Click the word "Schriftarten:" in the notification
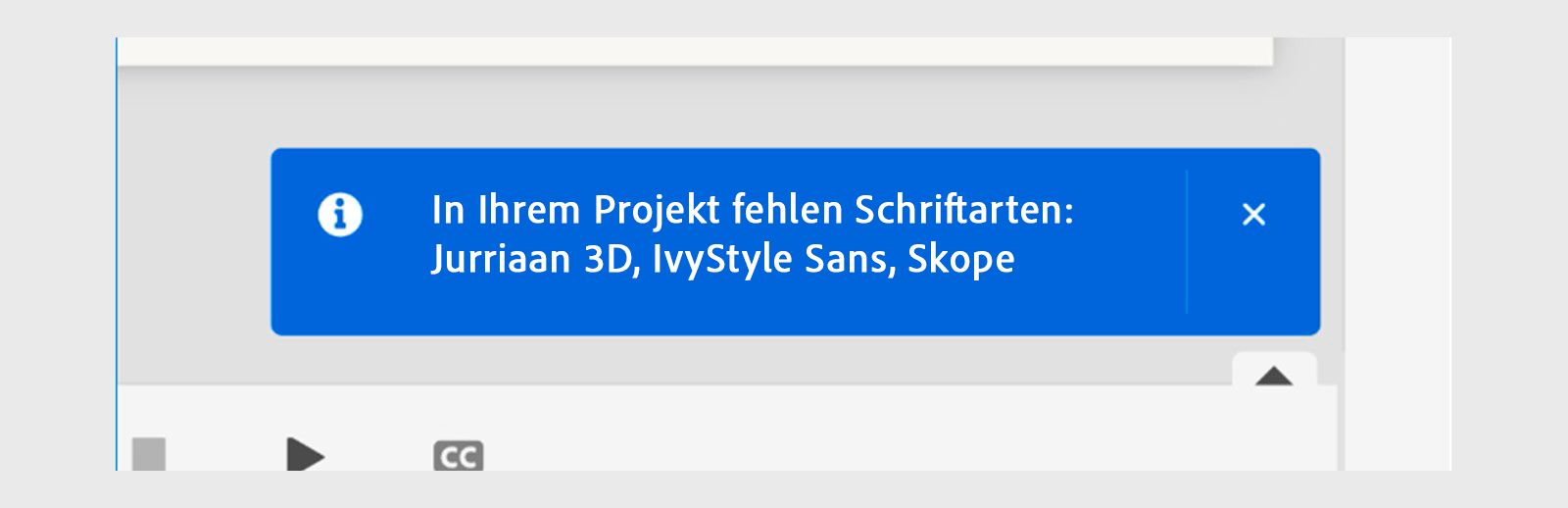1568x508 pixels. pos(964,210)
